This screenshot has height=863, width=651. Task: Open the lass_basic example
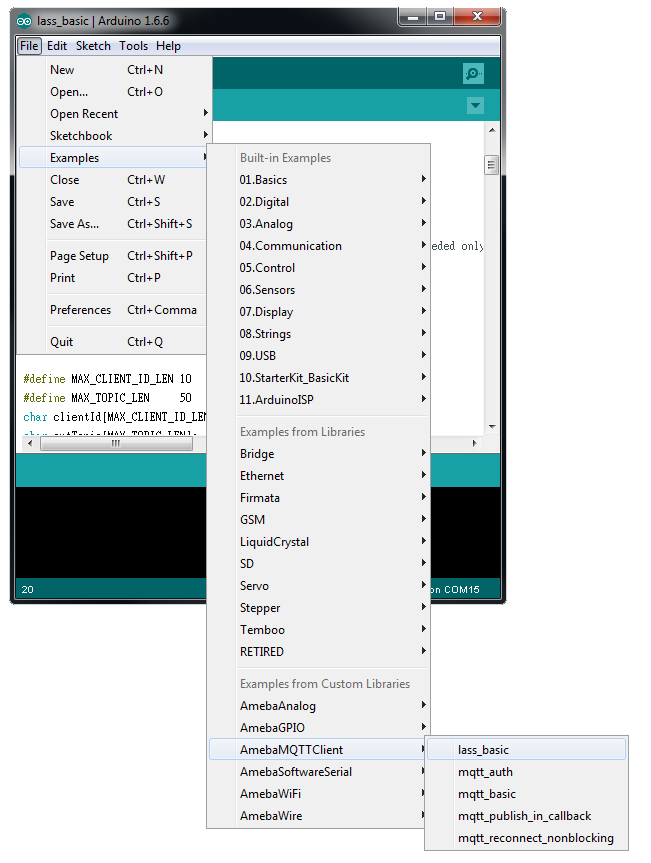[x=527, y=750]
